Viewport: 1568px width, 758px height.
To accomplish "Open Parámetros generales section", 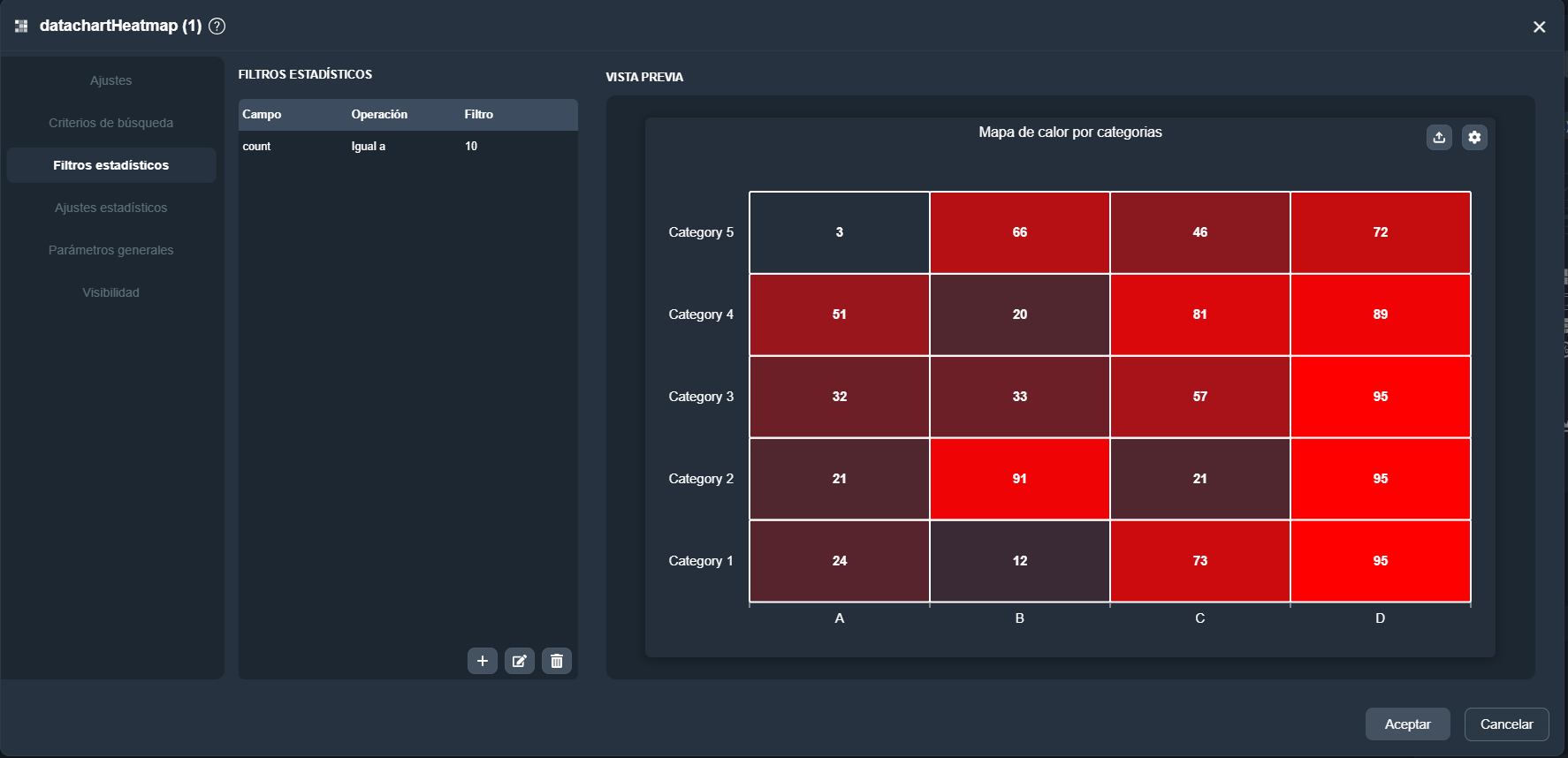I will click(x=111, y=250).
